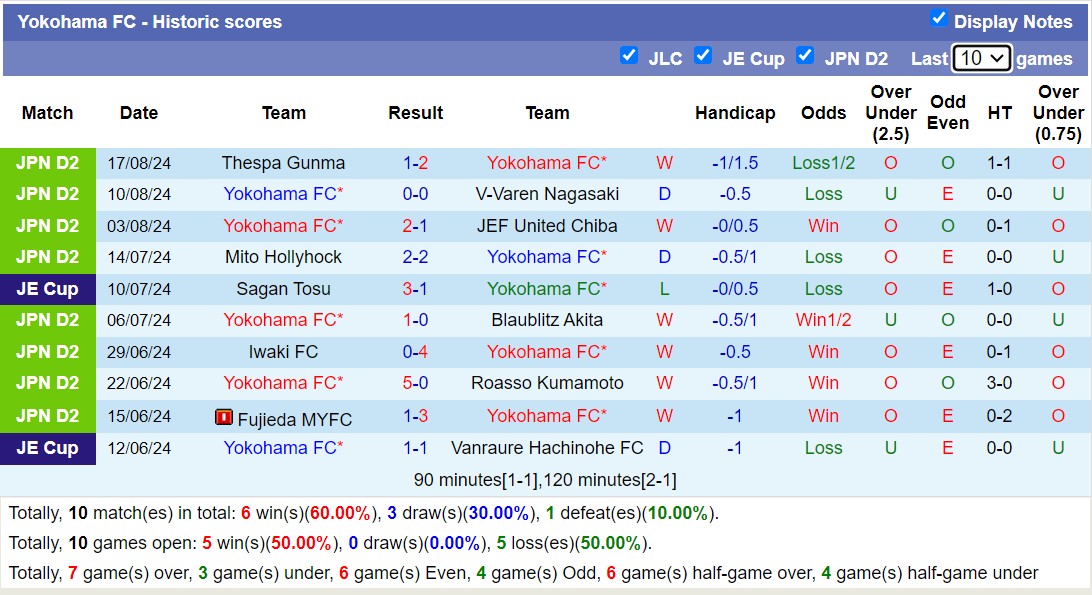
Task: Click the JE Cup badge on the Vanraure Hachinohe row
Action: [47, 448]
